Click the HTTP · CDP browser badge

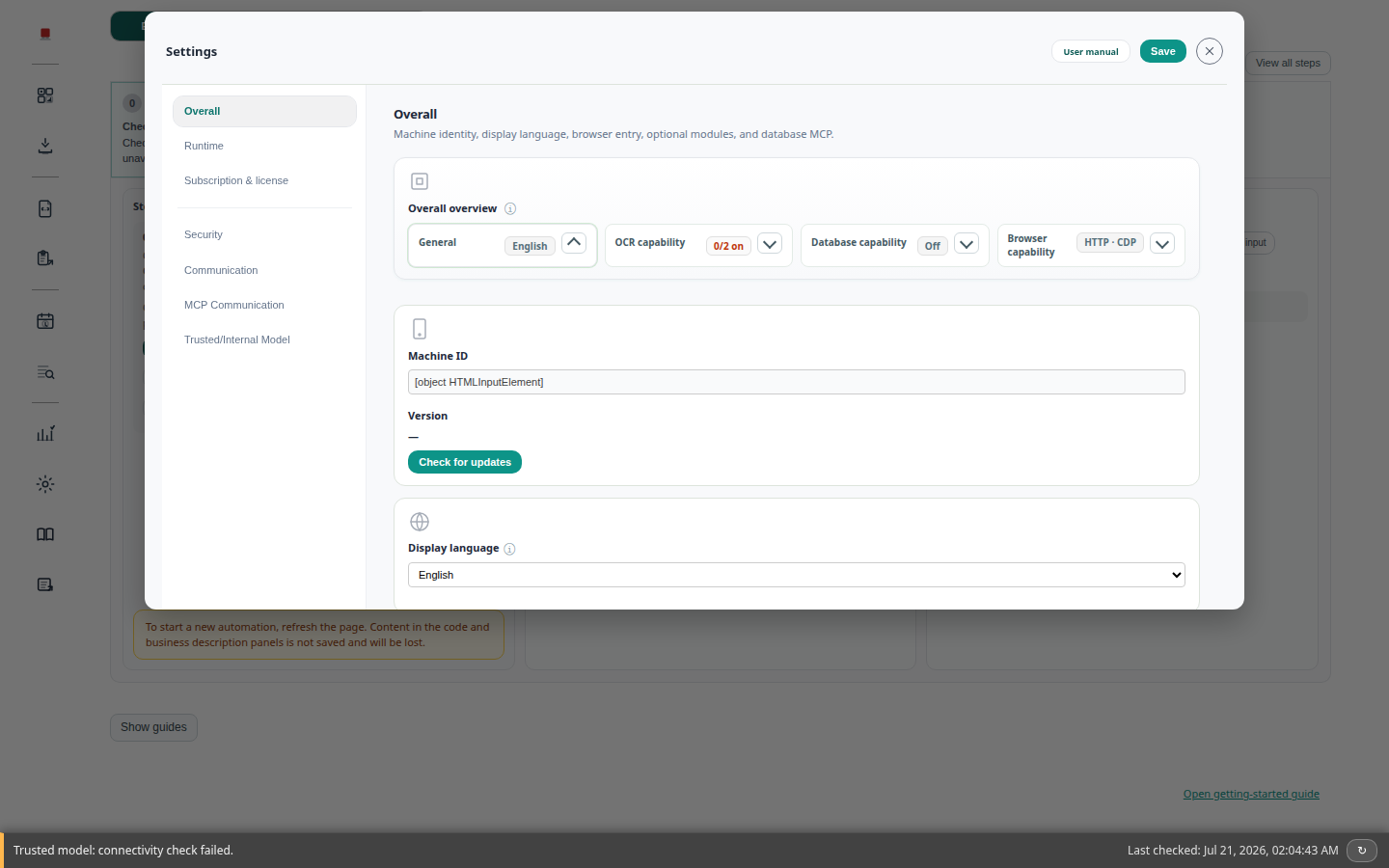tap(1110, 242)
